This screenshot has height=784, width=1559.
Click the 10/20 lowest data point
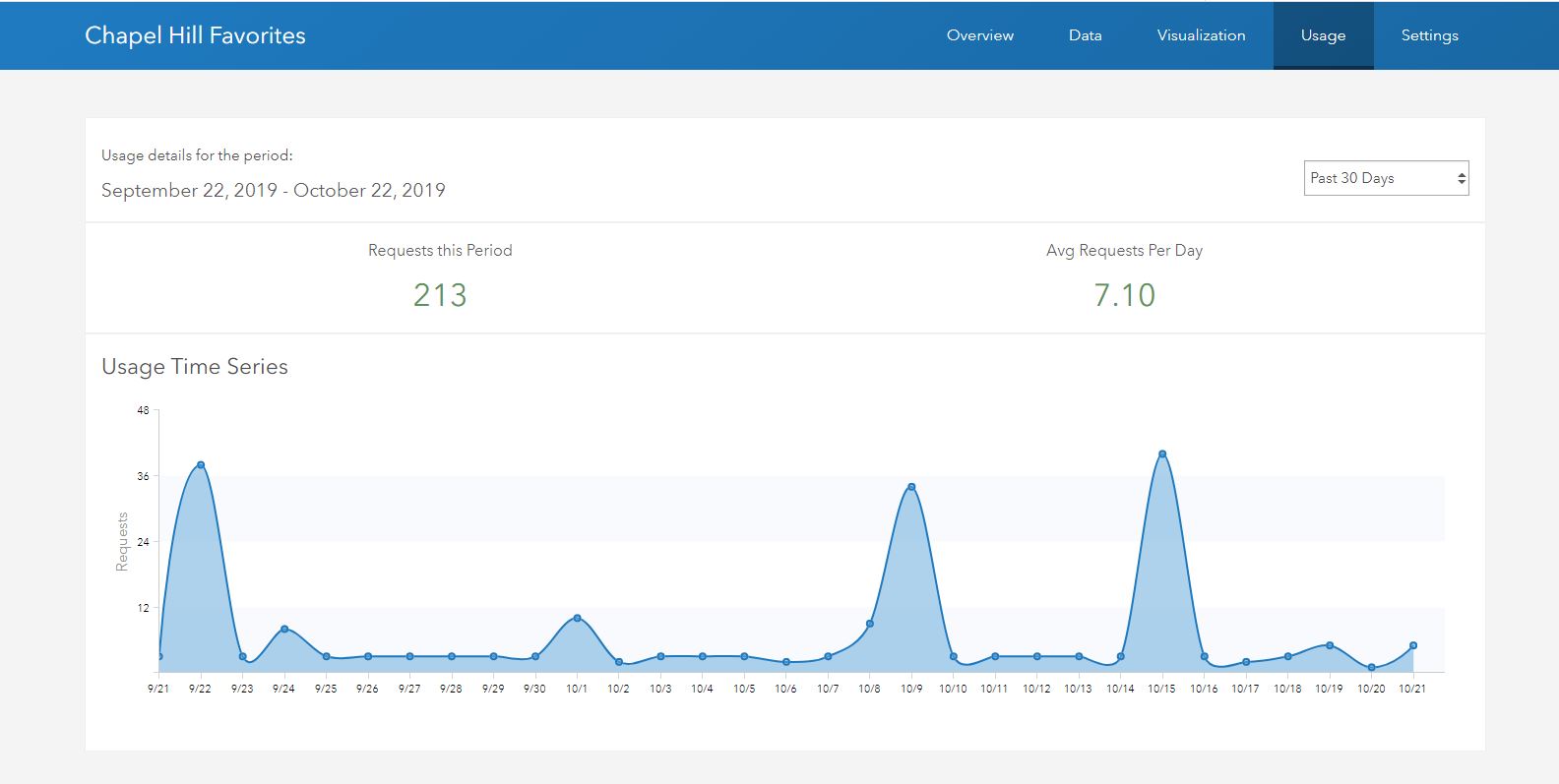[x=1371, y=667]
